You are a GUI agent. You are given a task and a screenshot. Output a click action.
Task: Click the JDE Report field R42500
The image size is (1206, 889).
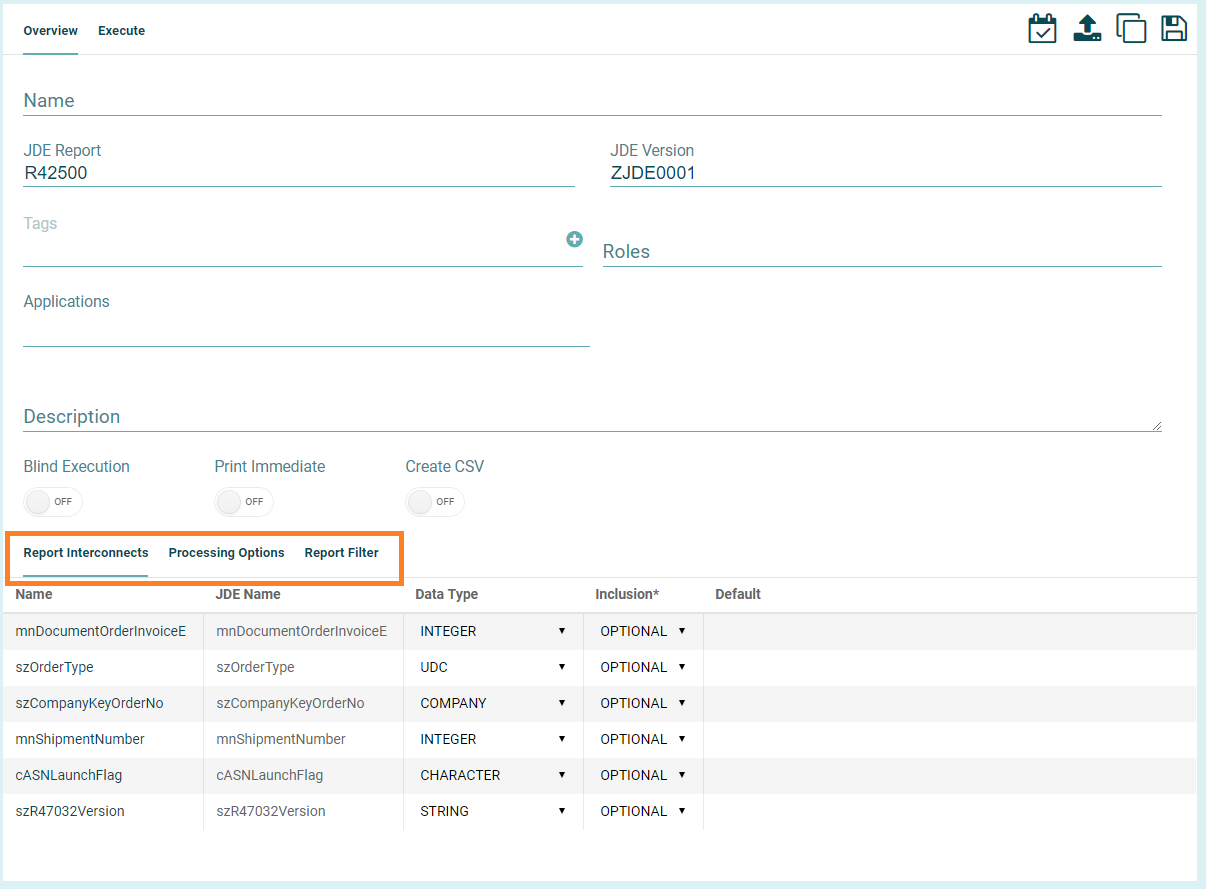[x=298, y=173]
